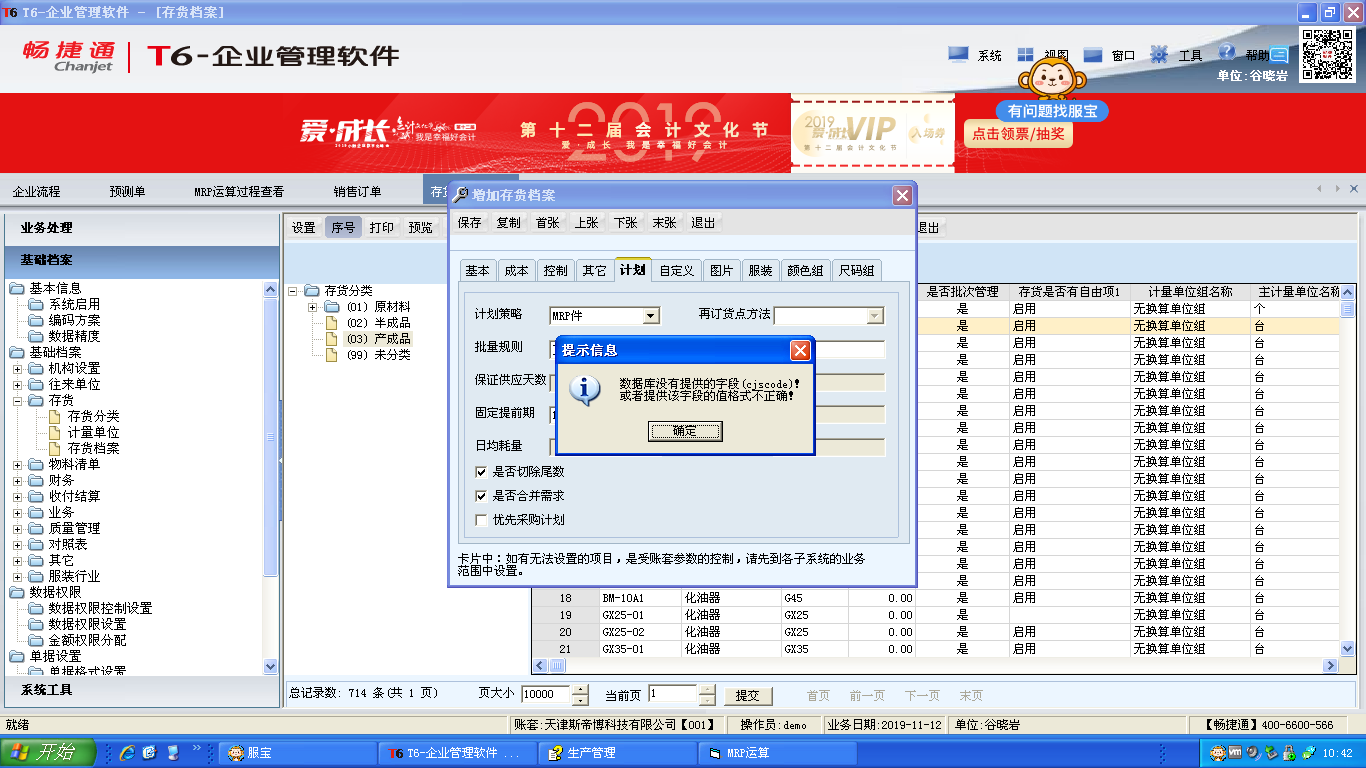Switch to the 成本 tab

point(517,270)
